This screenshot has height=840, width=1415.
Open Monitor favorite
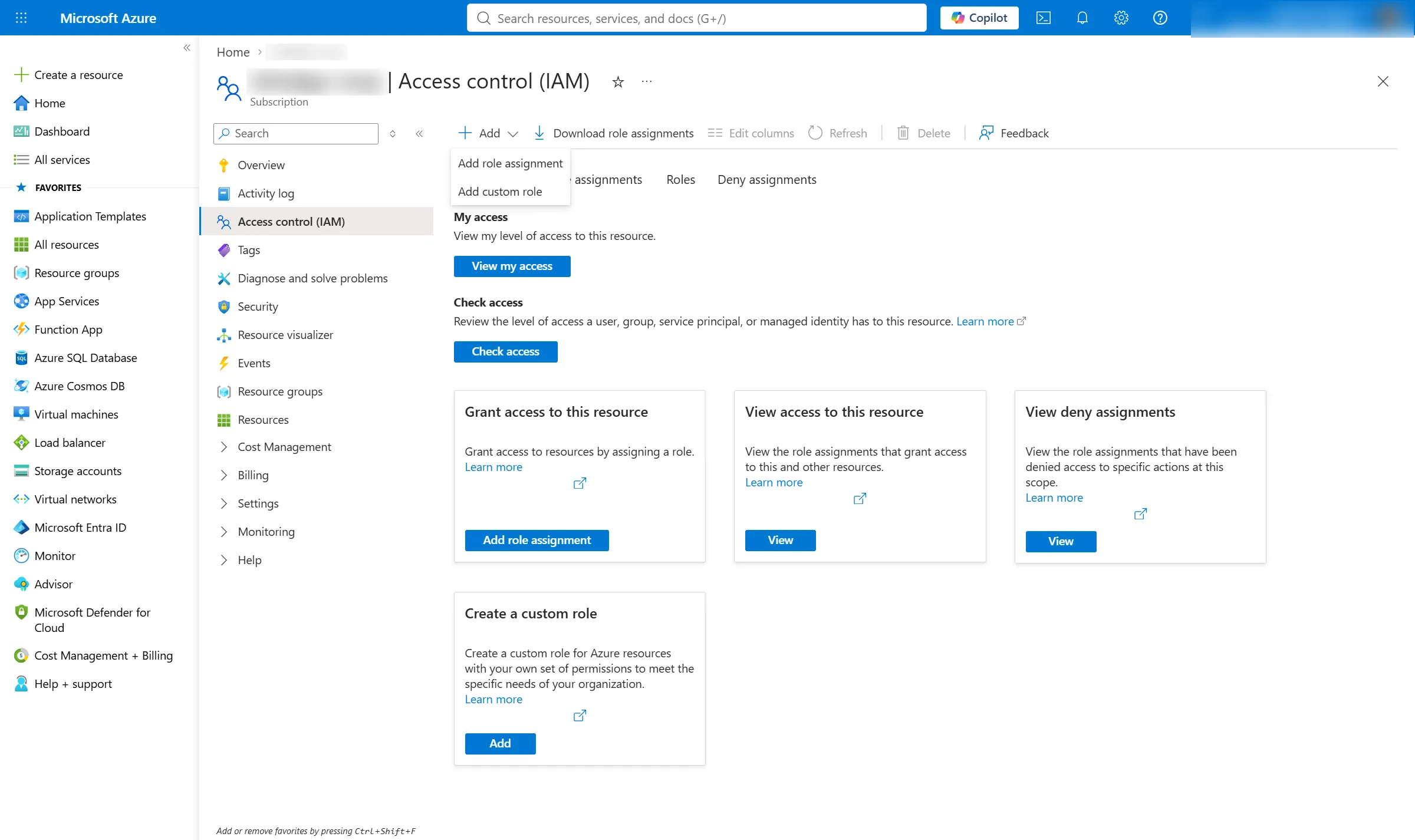coord(45,556)
